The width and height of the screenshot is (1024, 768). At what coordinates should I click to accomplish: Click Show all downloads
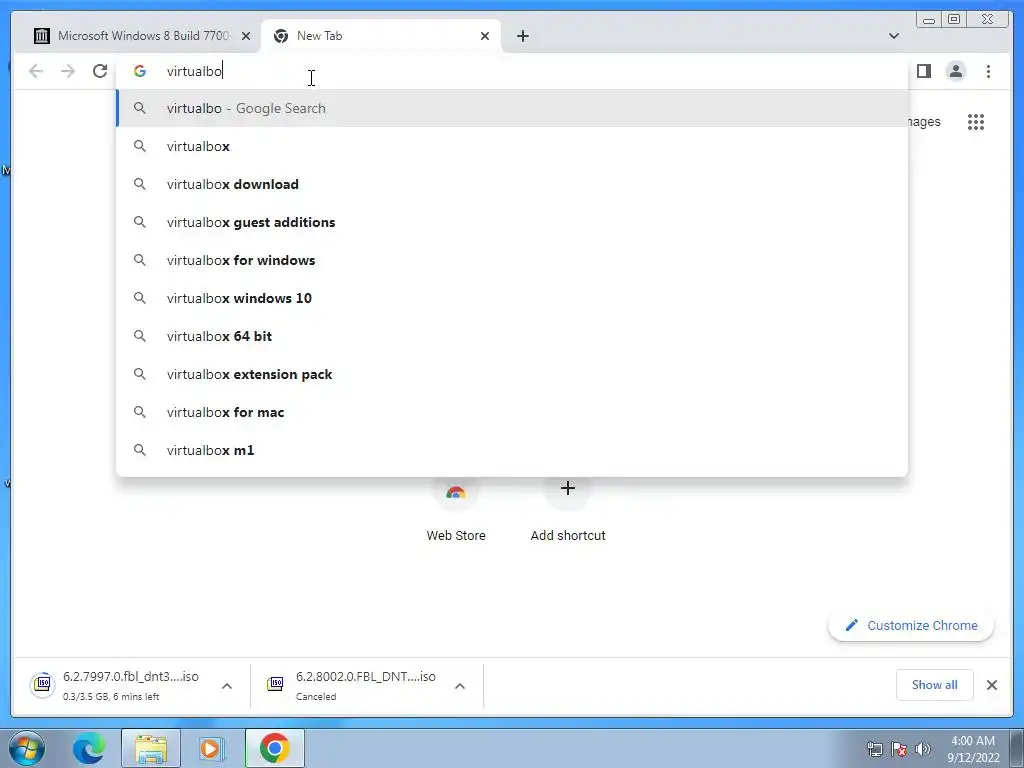tap(935, 685)
